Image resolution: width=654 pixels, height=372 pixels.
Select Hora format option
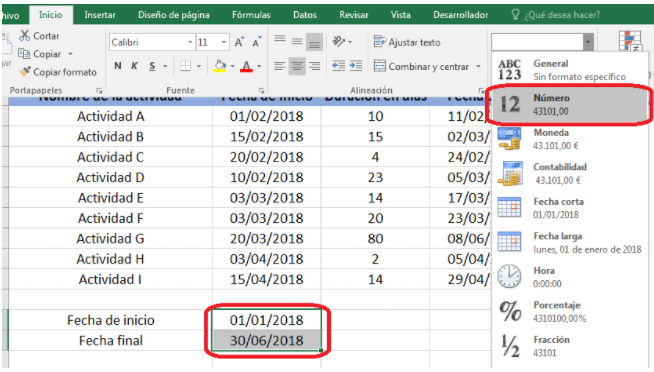pyautogui.click(x=570, y=277)
